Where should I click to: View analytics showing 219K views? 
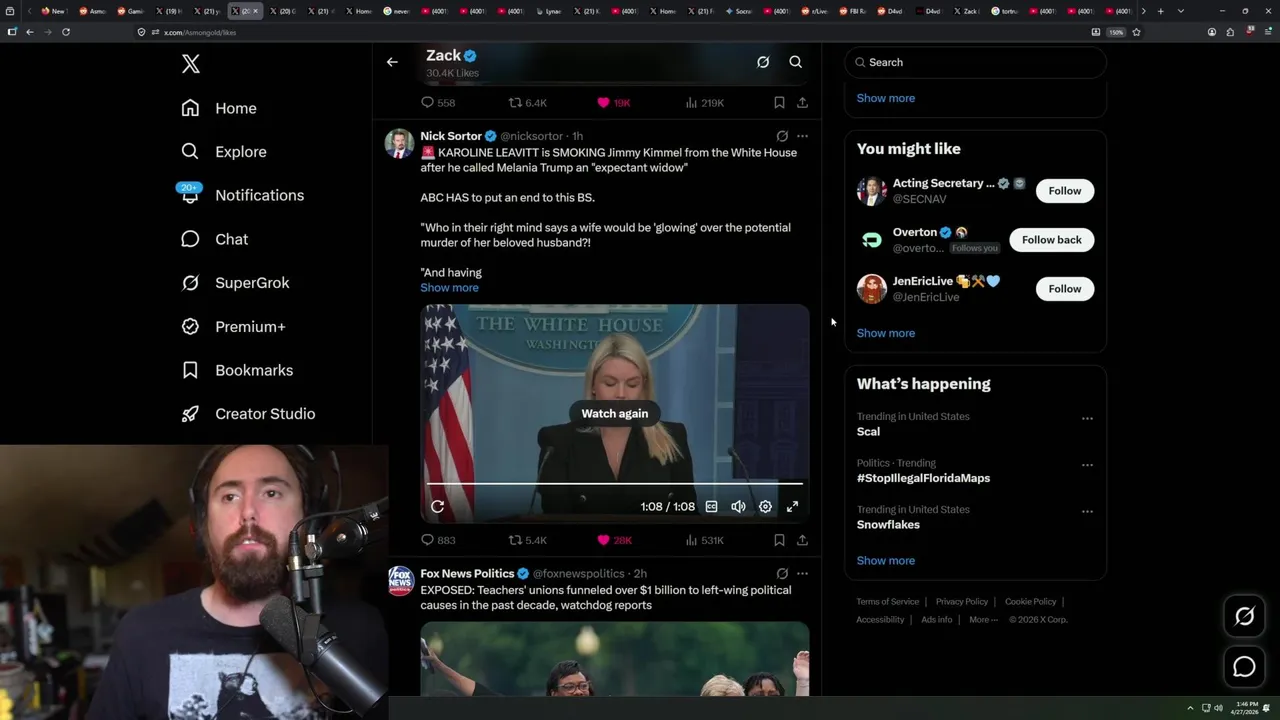[704, 103]
